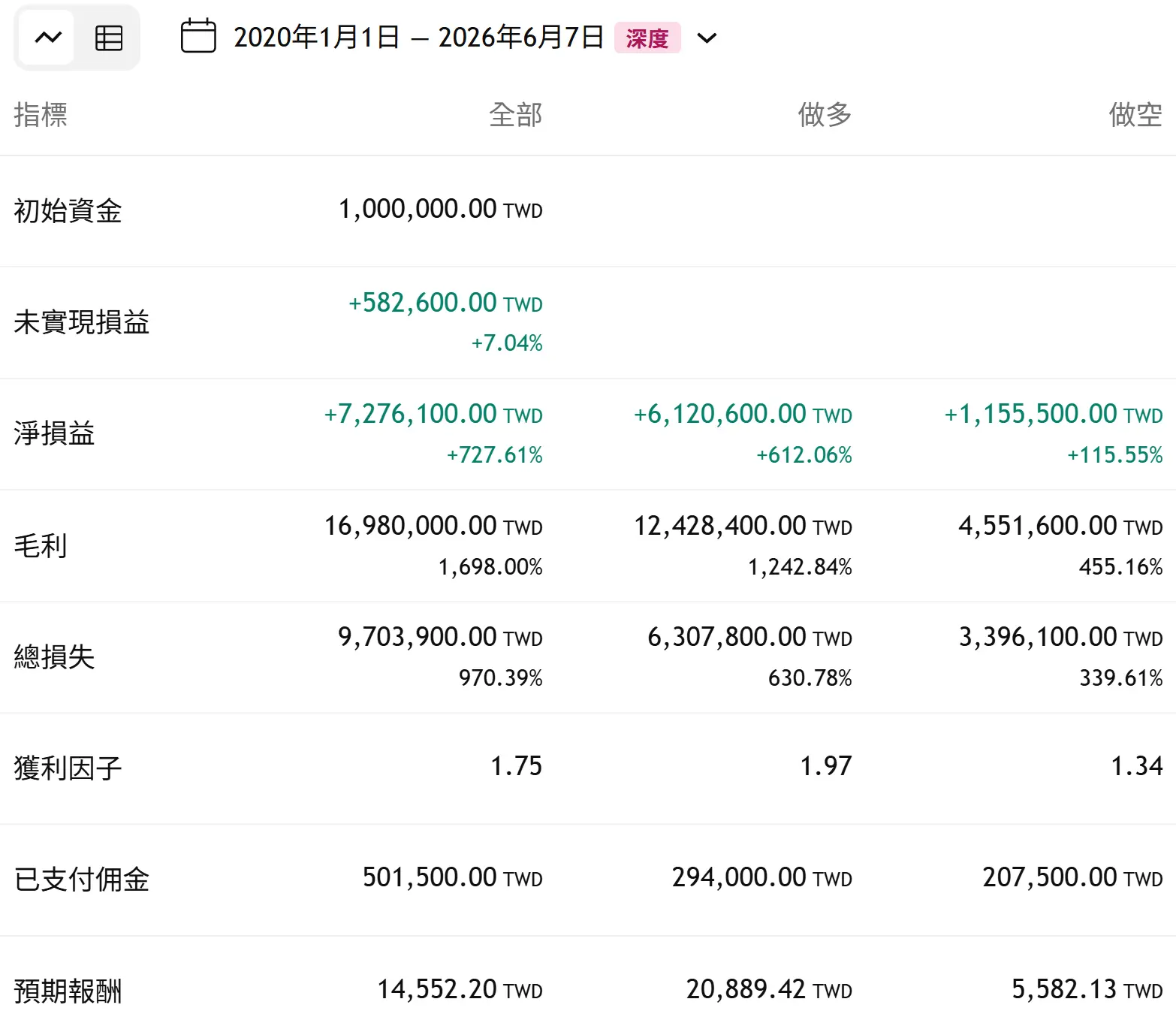Click the 做多 column header
1176x1017 pixels.
(825, 115)
